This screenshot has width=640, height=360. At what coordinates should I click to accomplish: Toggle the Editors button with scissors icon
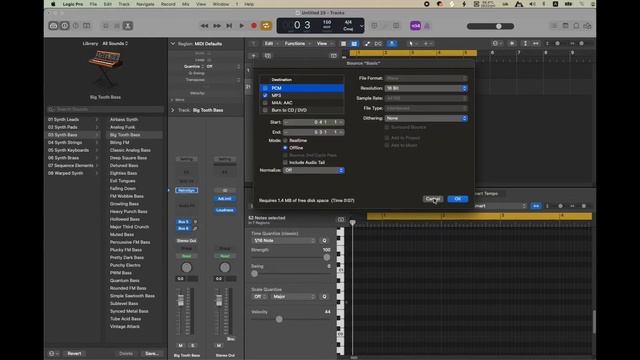coord(128,26)
